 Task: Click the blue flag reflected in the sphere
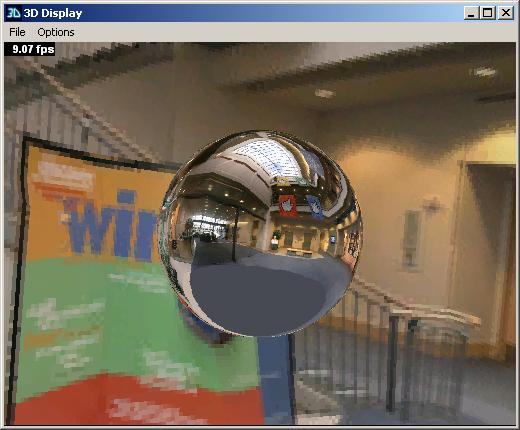(x=315, y=207)
